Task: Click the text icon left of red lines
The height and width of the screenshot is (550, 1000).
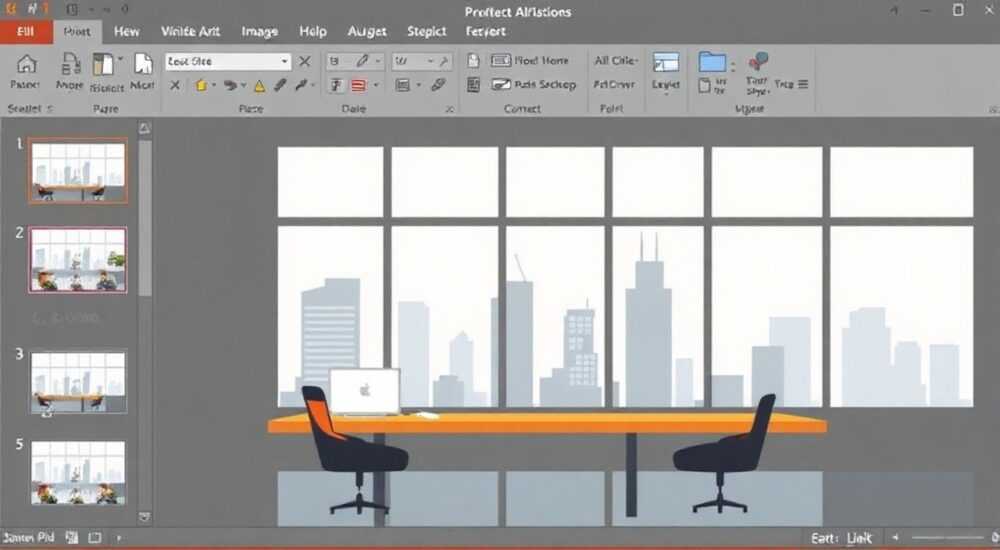Action: pyautogui.click(x=336, y=85)
